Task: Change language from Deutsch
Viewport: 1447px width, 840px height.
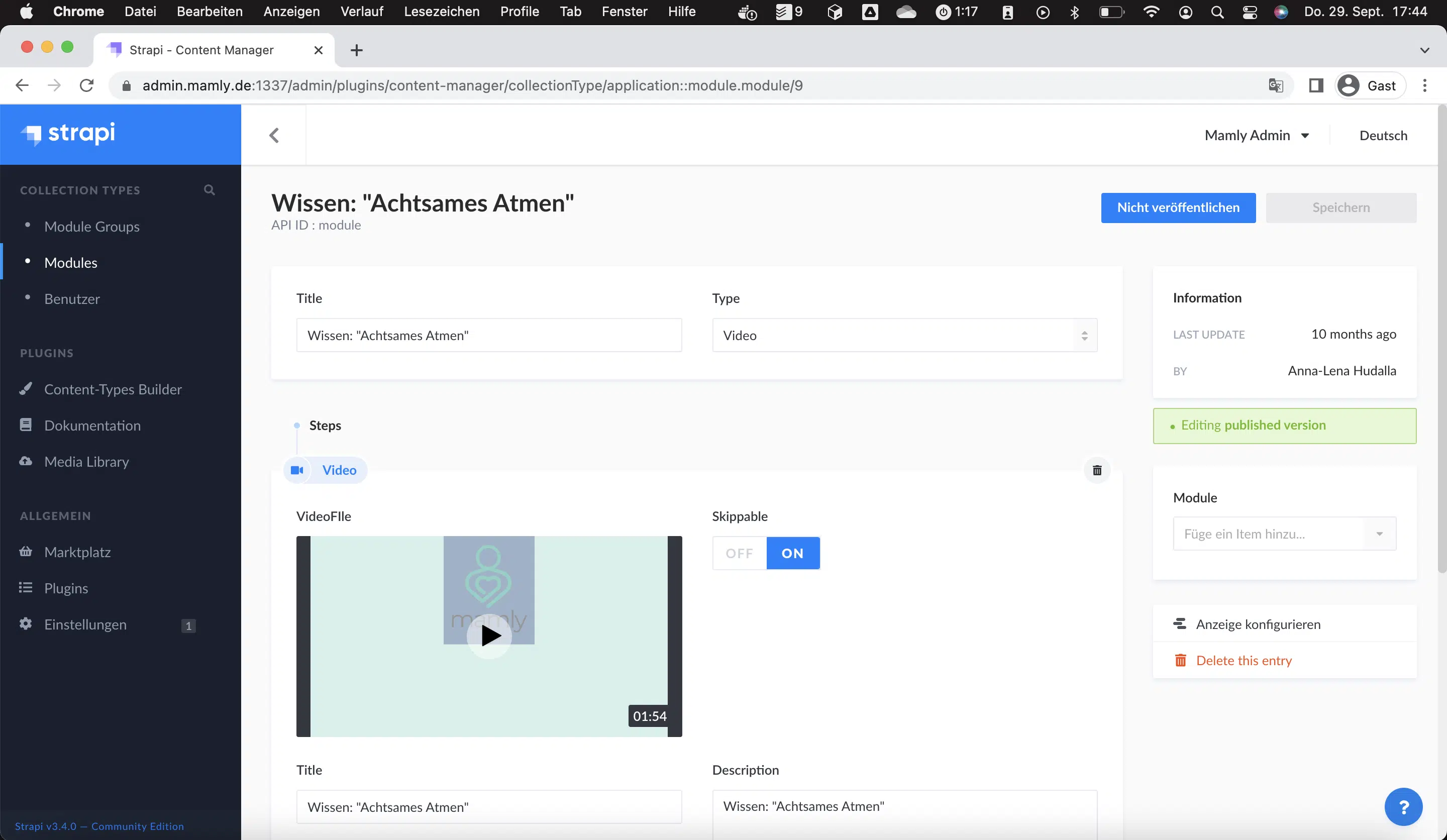Action: pyautogui.click(x=1383, y=136)
